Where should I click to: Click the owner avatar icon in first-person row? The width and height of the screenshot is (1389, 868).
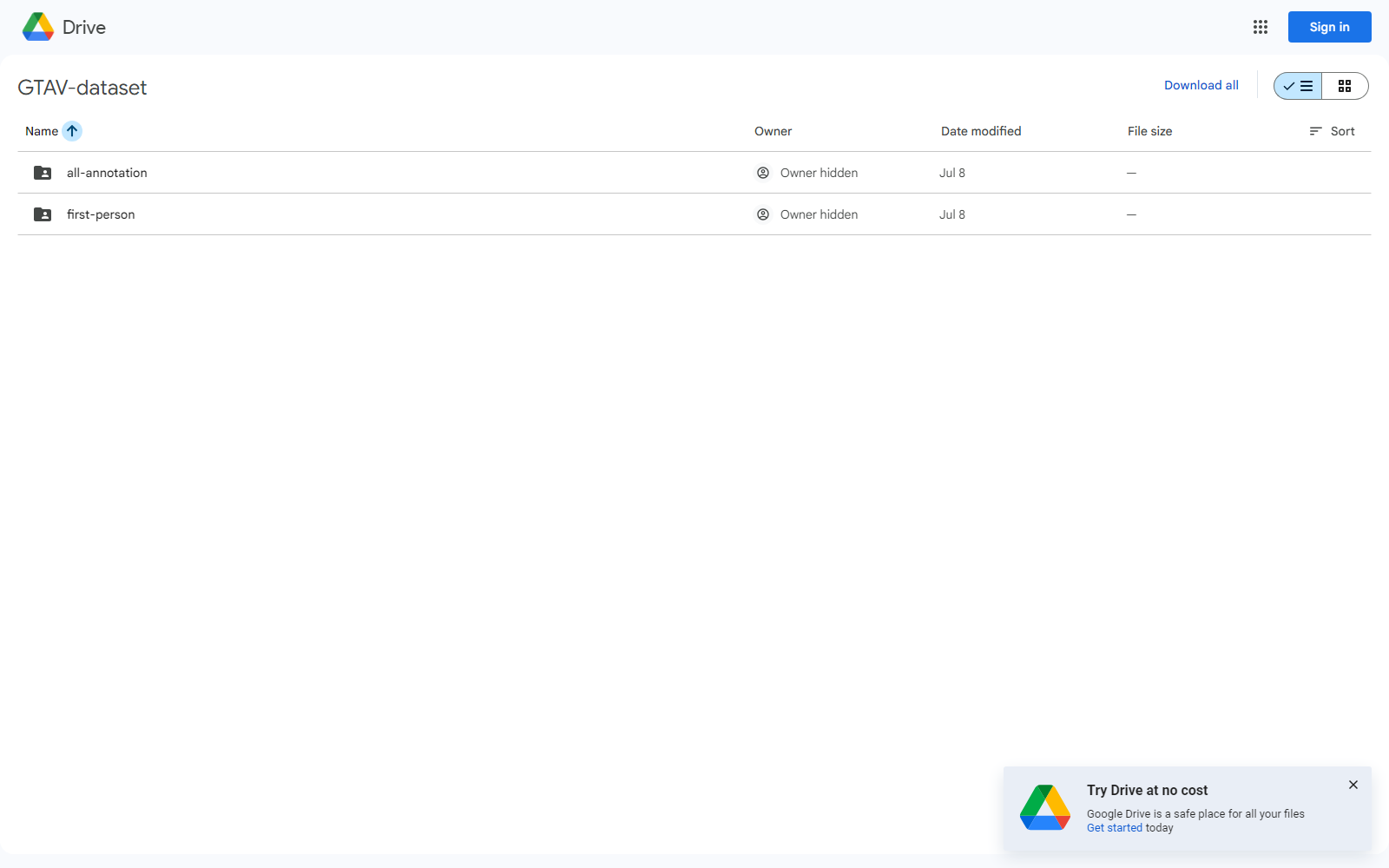pos(763,214)
